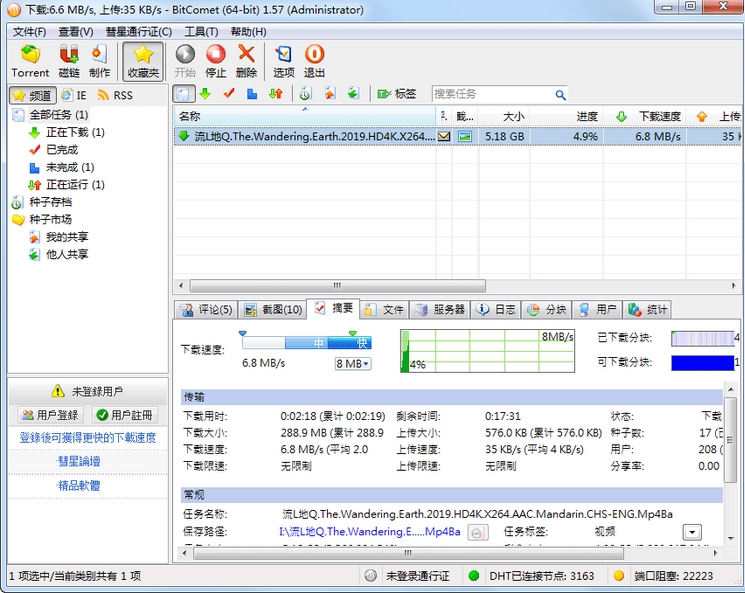Open the 8 MB speed dropdown
The width and height of the screenshot is (745, 593).
(353, 364)
